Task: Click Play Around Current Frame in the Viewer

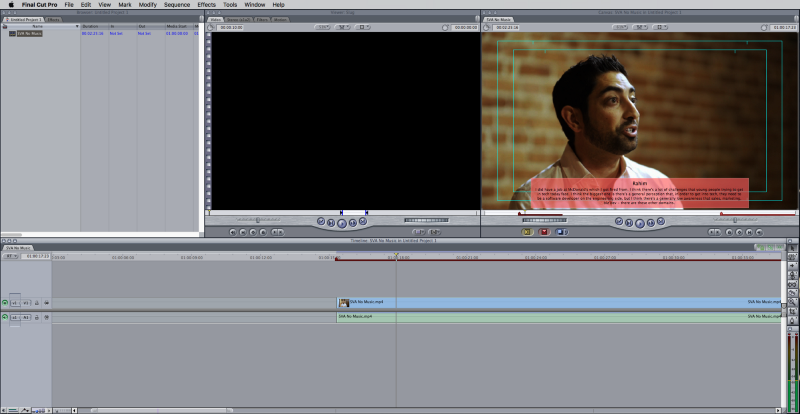Action: [x=353, y=223]
